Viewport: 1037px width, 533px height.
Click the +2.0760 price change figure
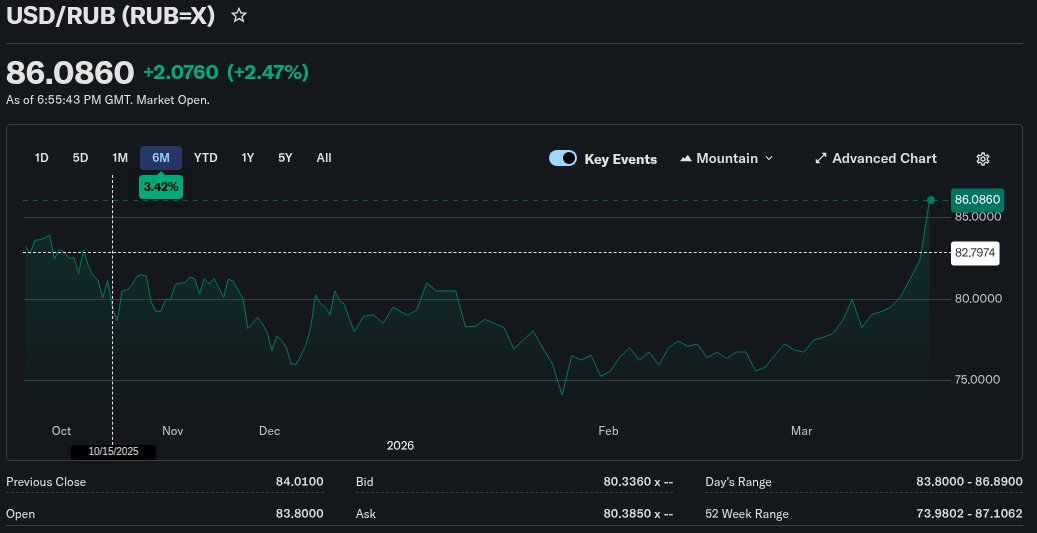(x=181, y=73)
